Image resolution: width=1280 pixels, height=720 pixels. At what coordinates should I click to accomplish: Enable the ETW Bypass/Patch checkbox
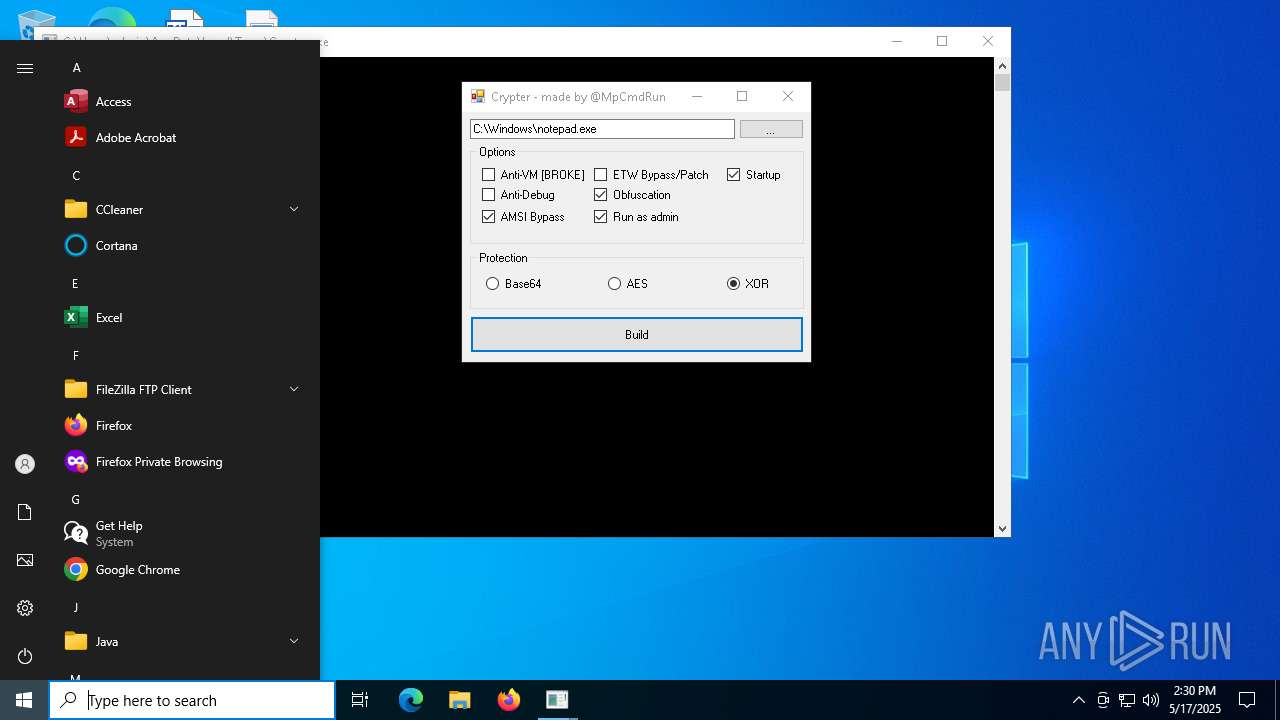coord(600,175)
